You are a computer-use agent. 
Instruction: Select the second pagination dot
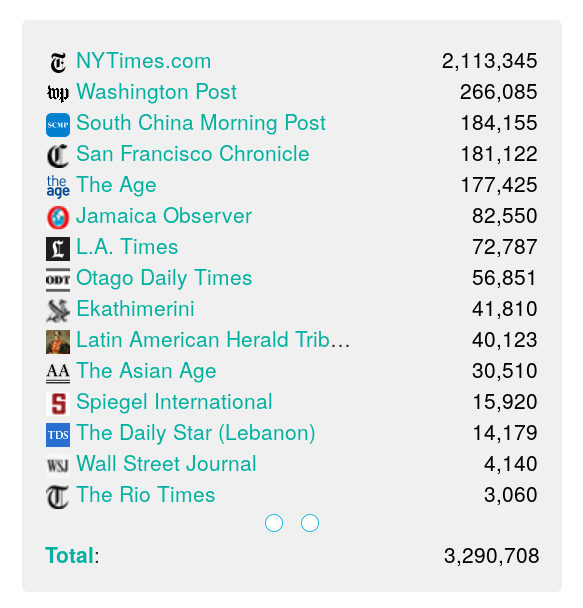(310, 523)
